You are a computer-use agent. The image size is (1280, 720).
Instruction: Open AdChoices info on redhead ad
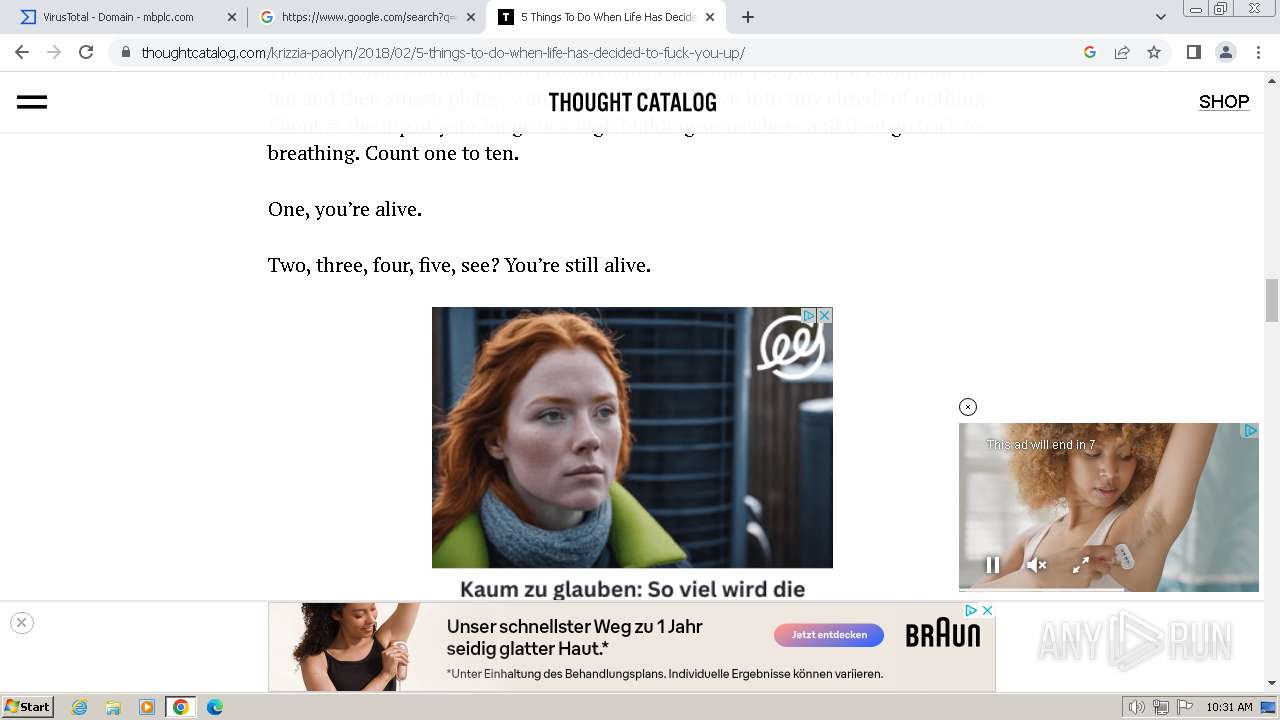coord(810,315)
